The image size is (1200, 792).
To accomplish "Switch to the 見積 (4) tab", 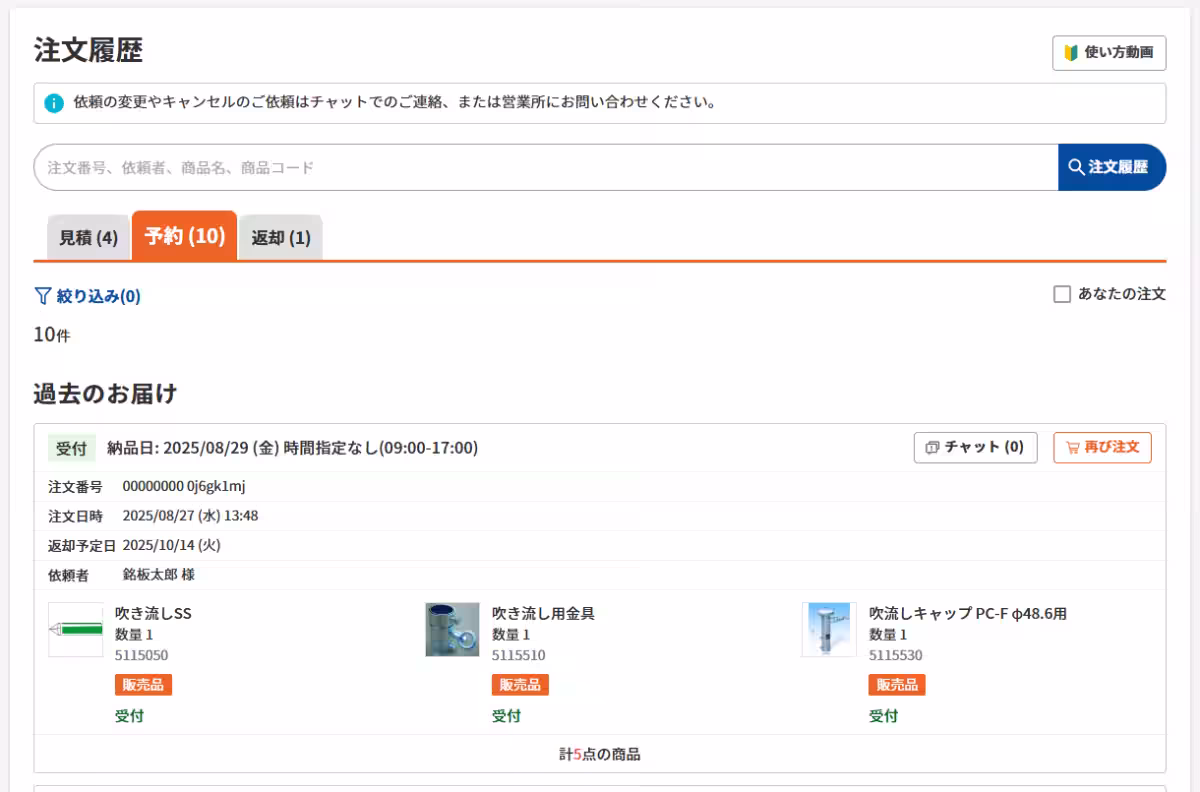I will pos(88,238).
